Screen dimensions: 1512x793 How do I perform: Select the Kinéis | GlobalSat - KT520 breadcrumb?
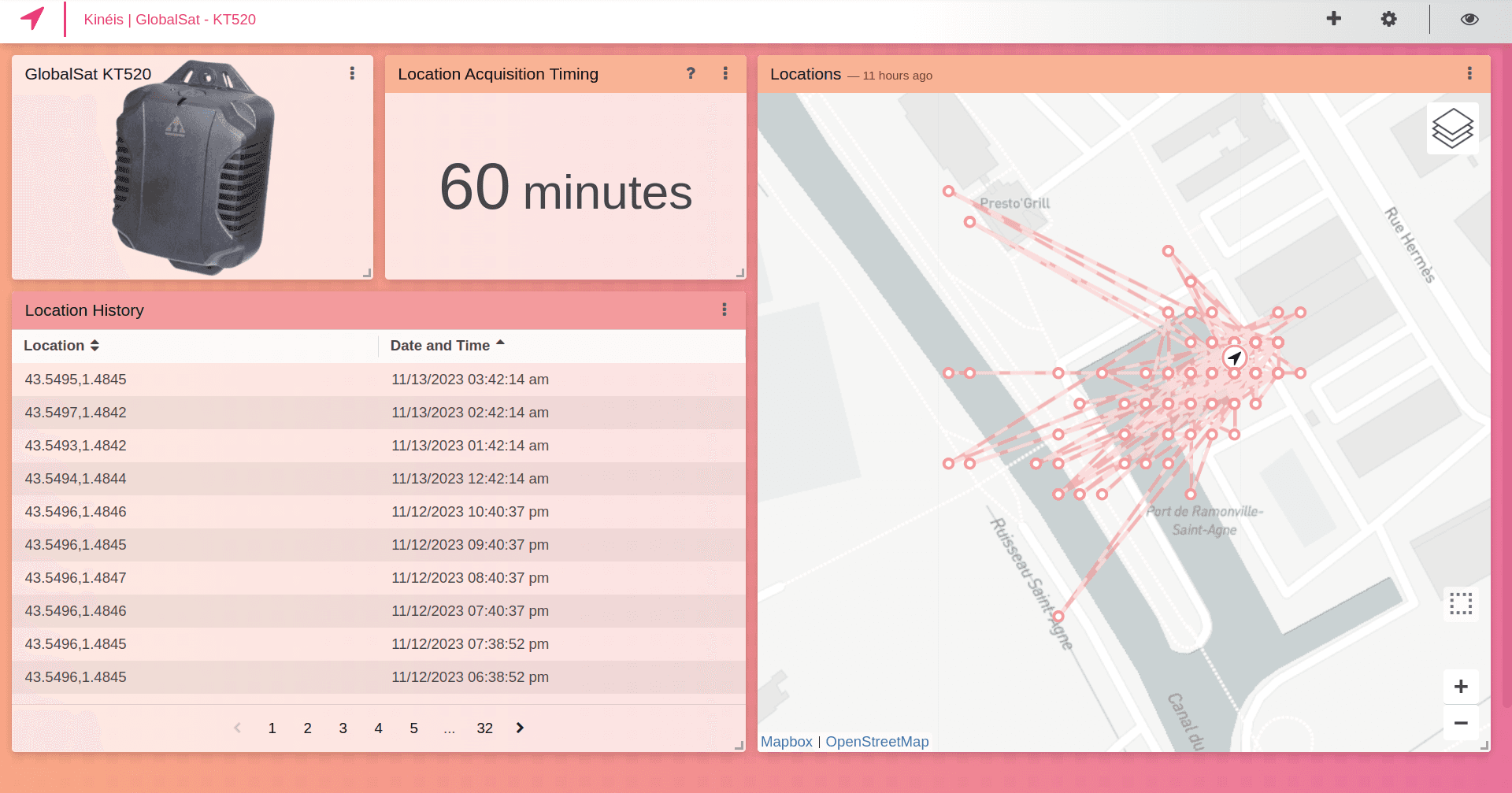170,19
